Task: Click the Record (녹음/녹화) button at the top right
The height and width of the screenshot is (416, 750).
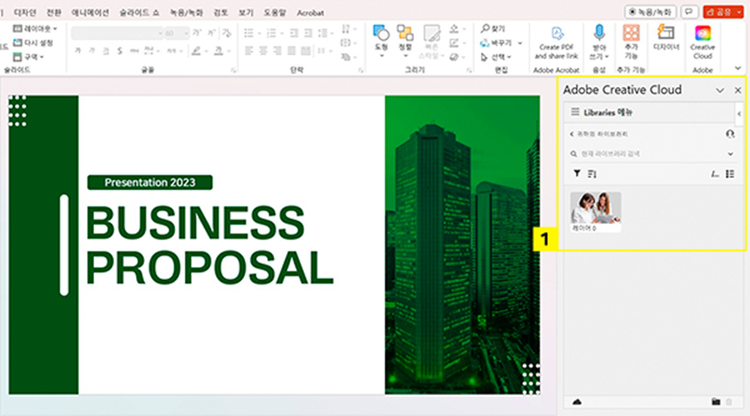Action: click(x=650, y=11)
